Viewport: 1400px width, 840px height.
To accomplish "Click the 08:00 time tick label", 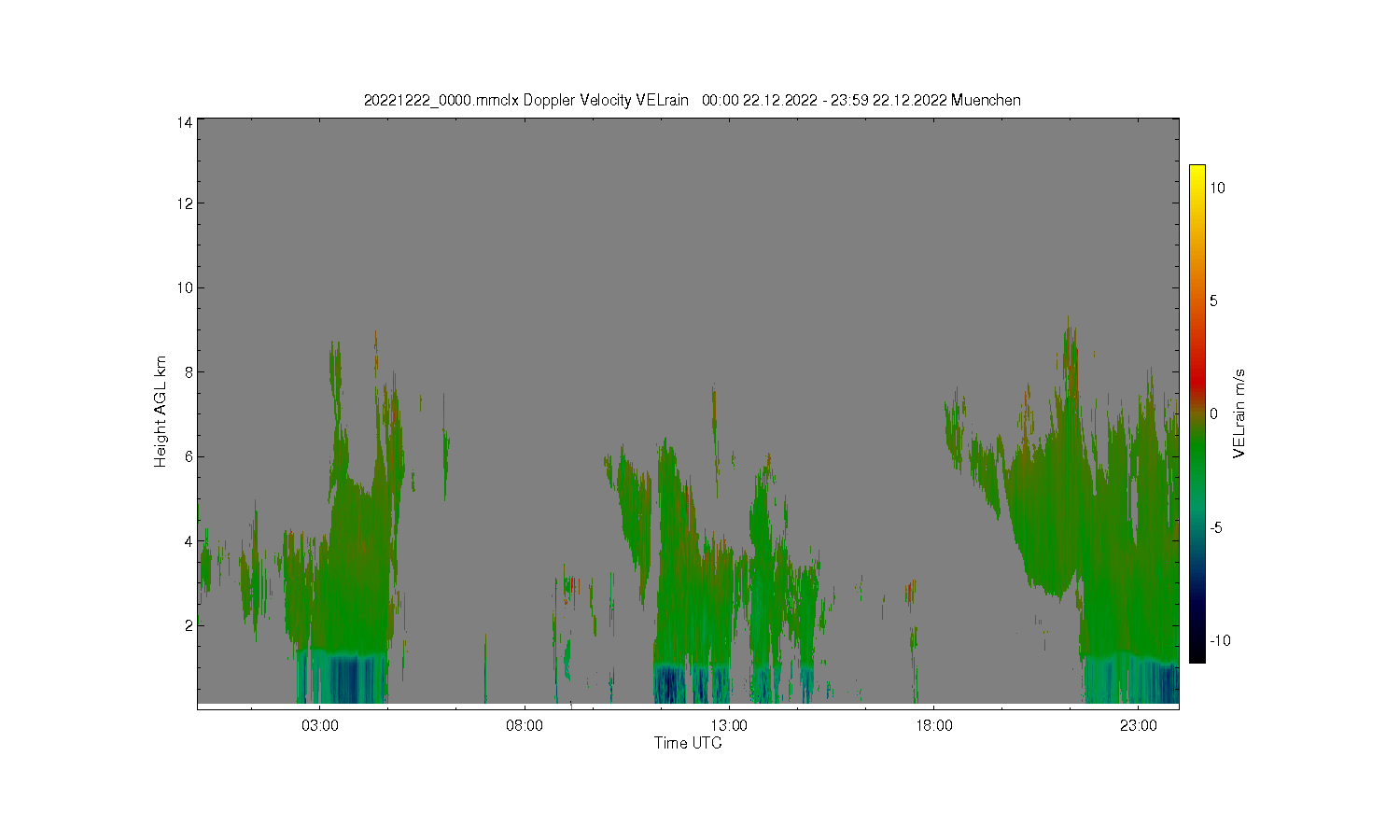I will click(x=525, y=725).
